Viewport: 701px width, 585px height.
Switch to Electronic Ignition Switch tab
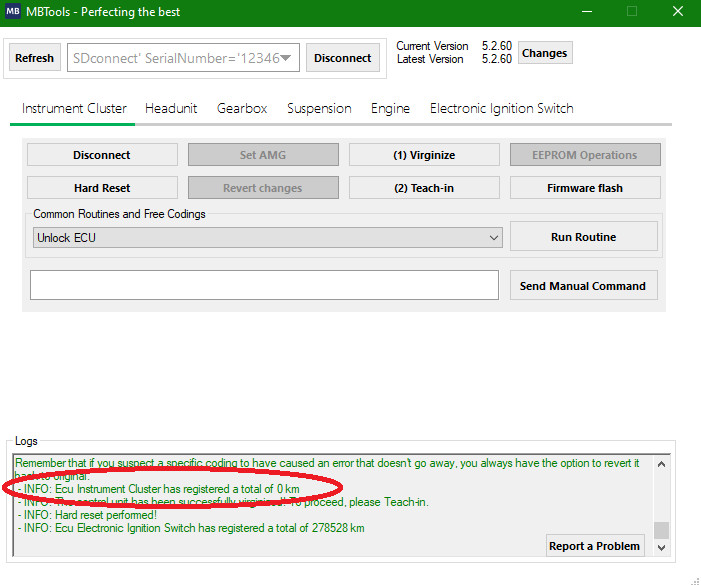[x=501, y=108]
